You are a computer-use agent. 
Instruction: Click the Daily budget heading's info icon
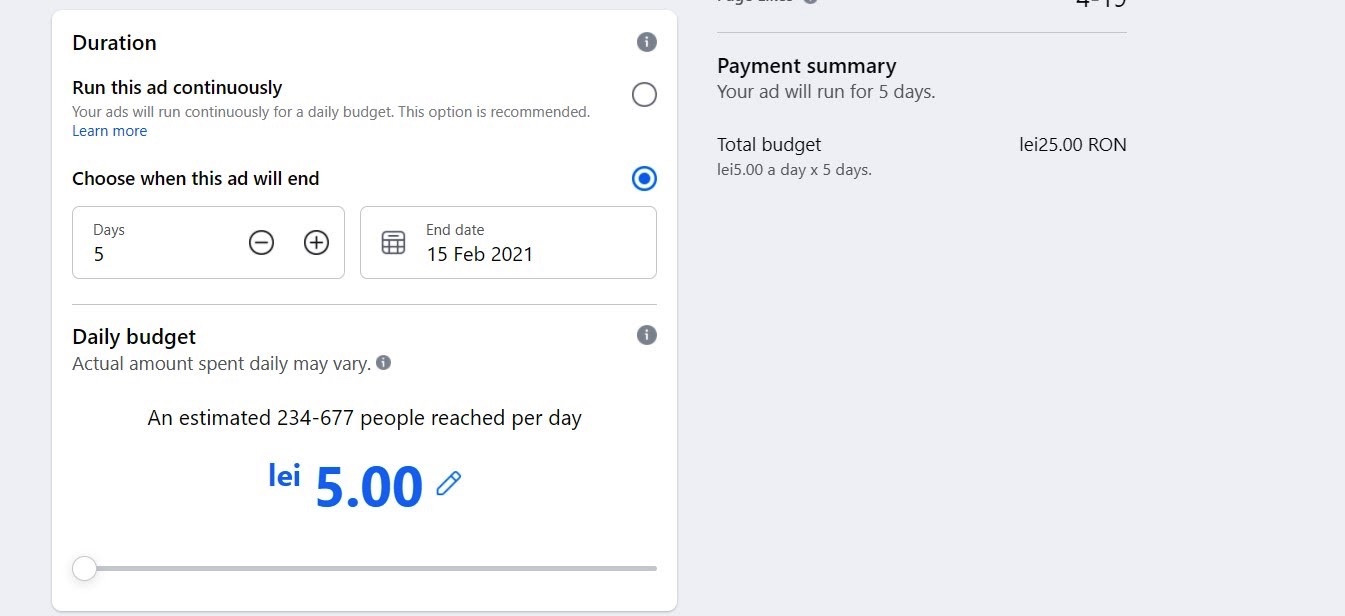click(x=647, y=335)
